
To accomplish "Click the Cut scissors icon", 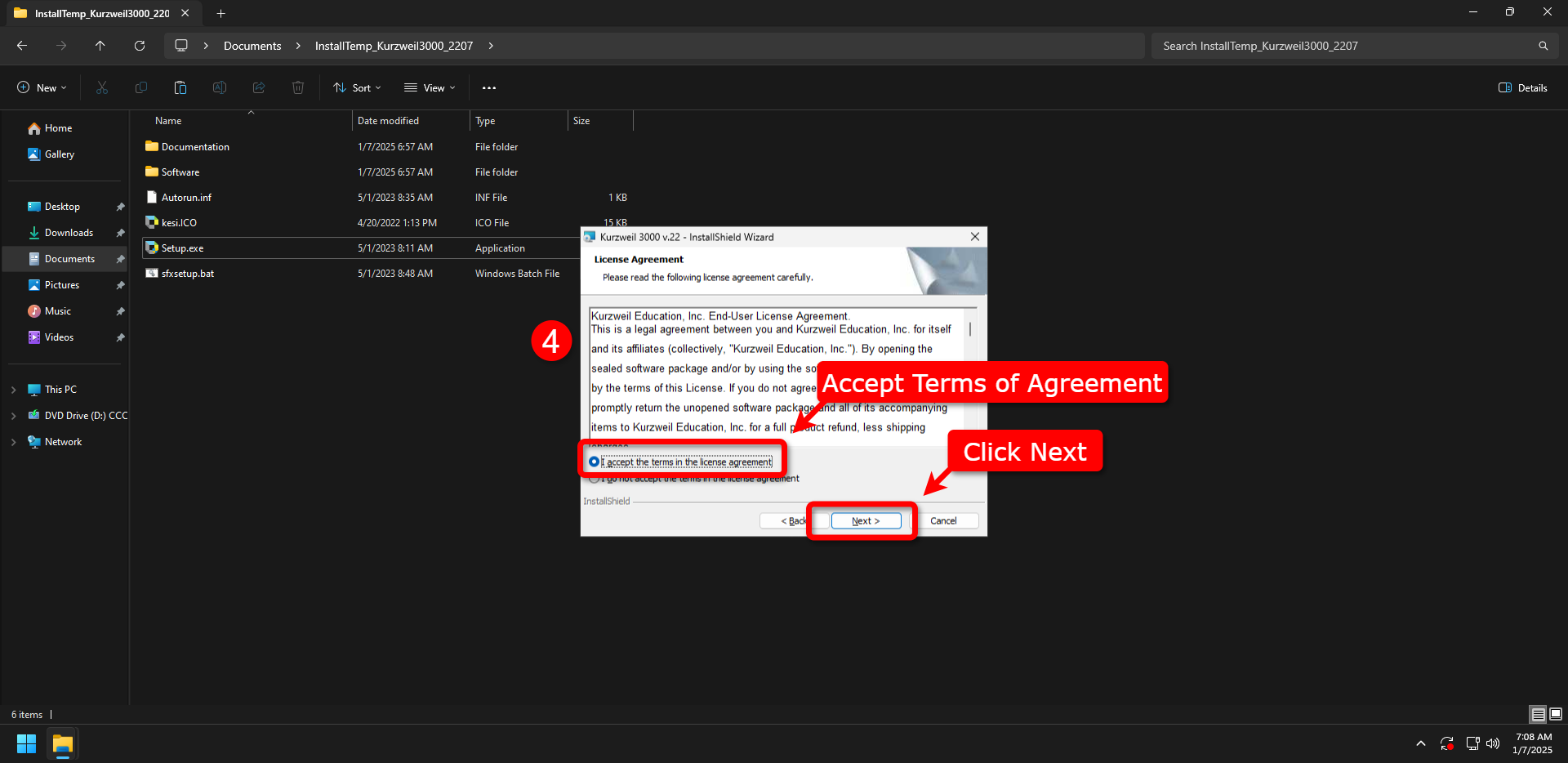I will coord(102,87).
